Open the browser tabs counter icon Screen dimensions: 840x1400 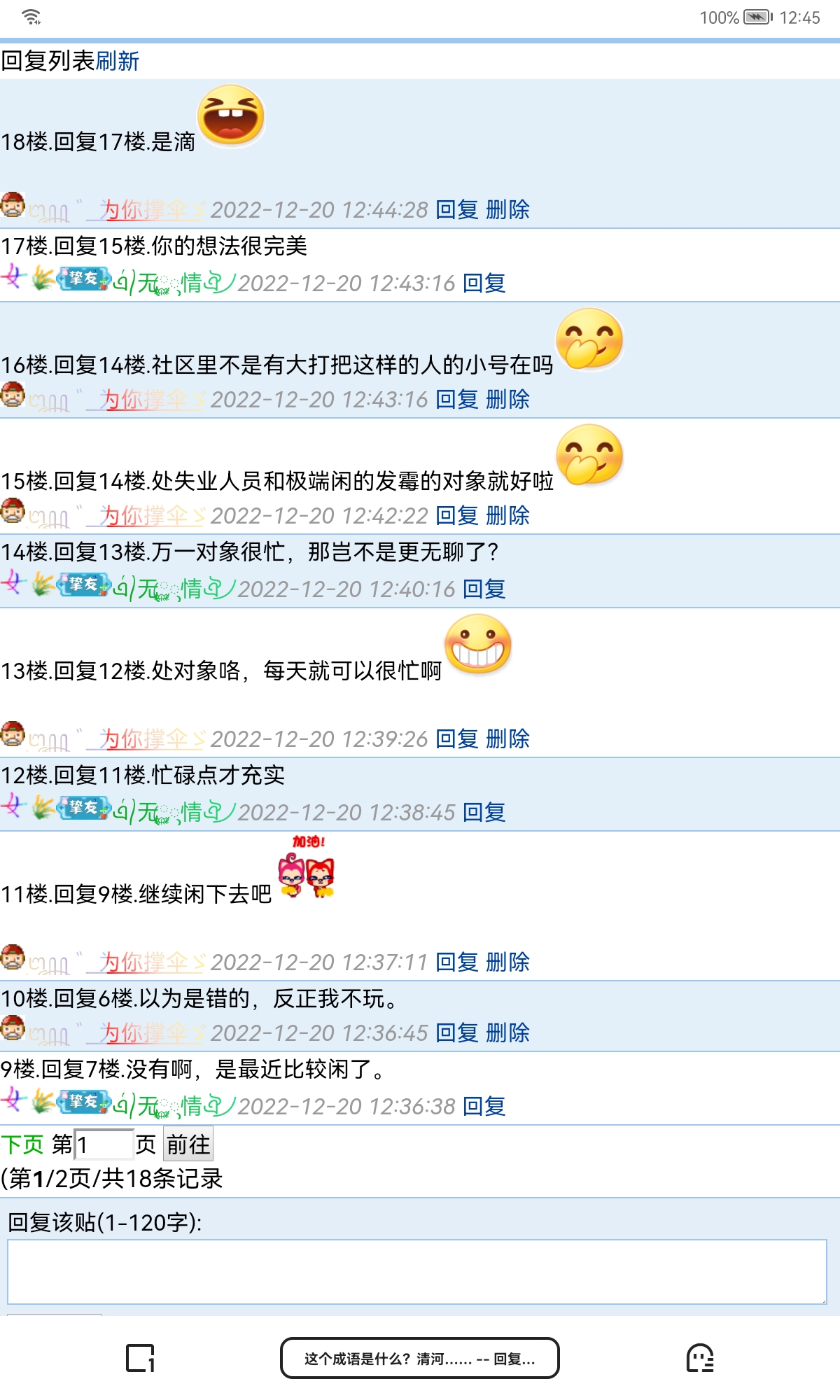point(140,1358)
